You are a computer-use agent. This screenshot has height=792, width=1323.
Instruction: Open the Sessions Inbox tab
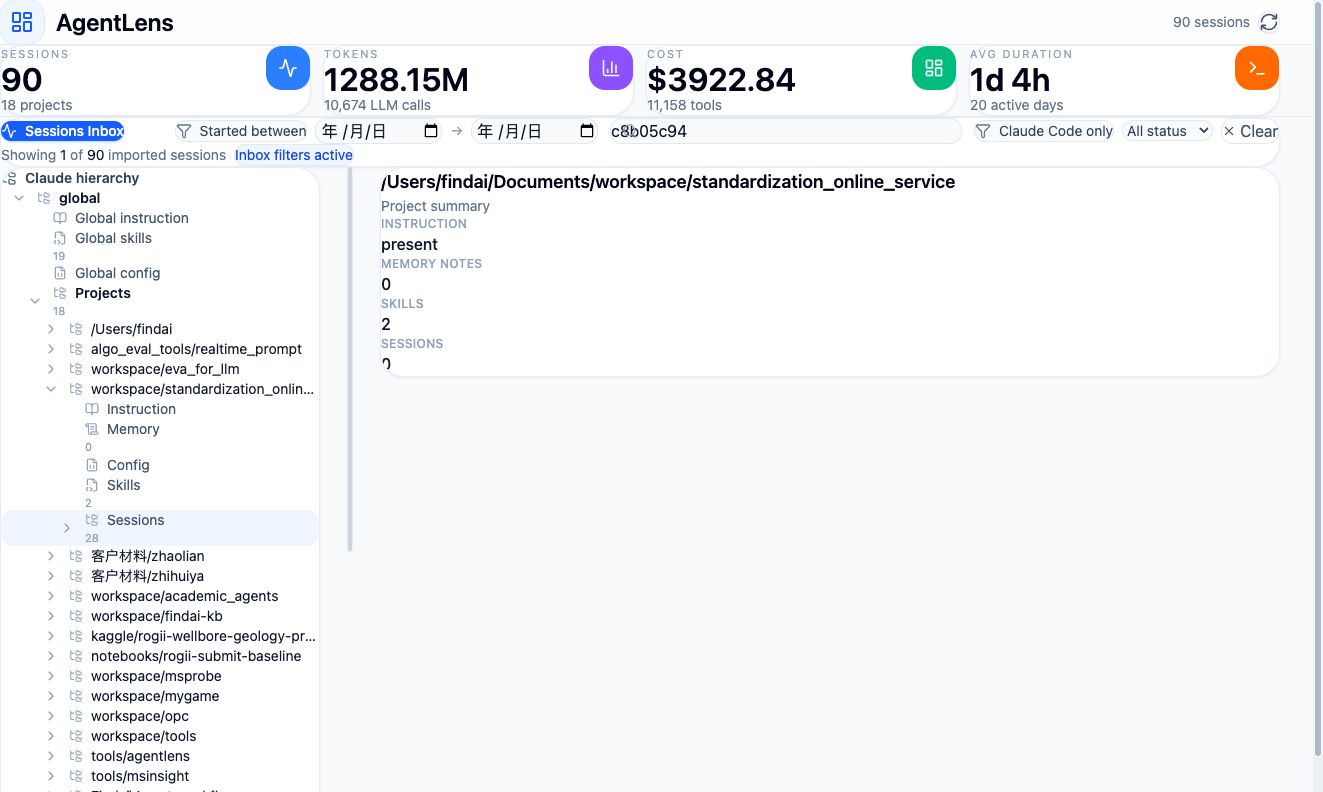[62, 131]
